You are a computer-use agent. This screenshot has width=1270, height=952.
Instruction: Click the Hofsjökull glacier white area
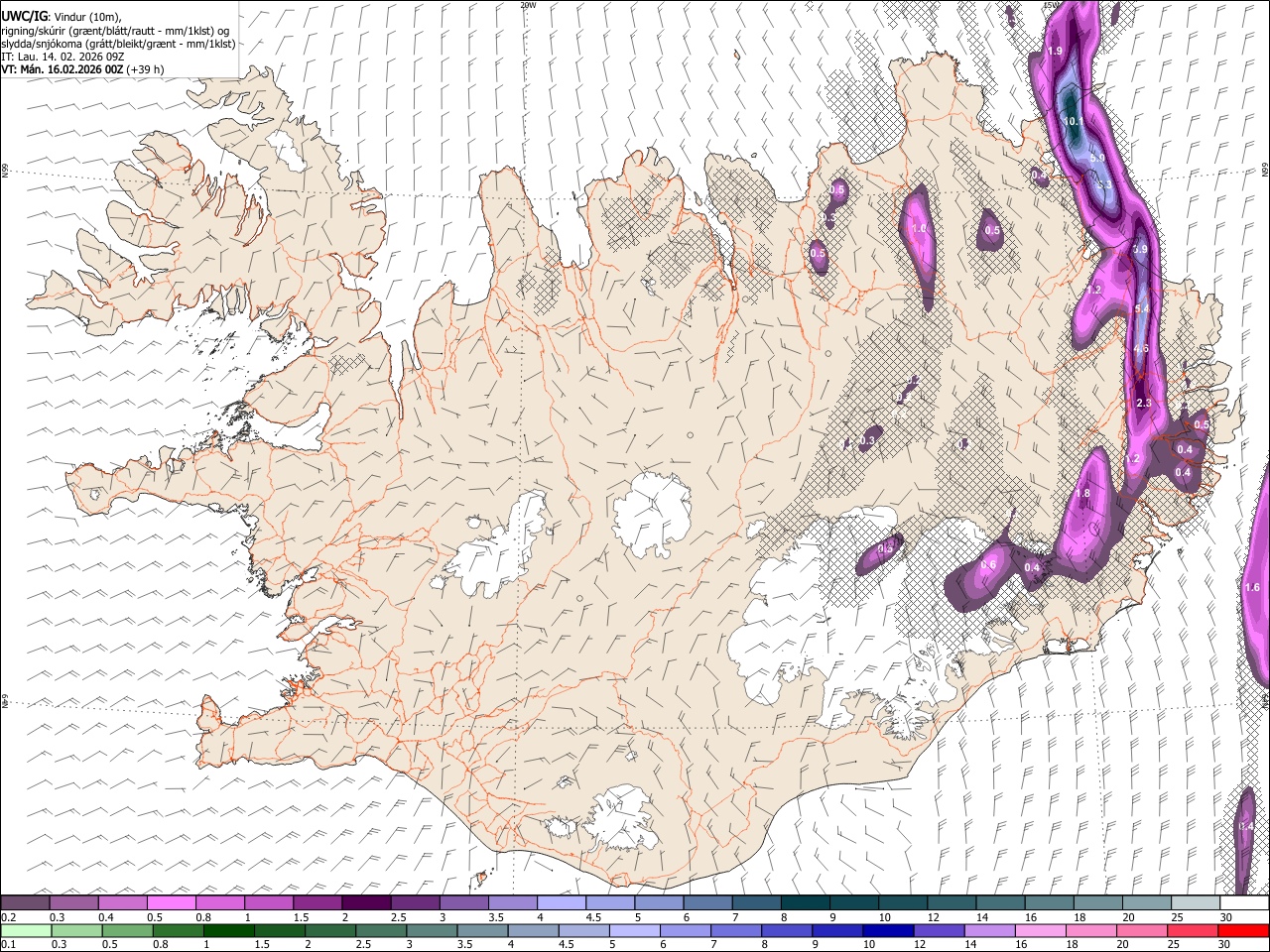point(652,513)
